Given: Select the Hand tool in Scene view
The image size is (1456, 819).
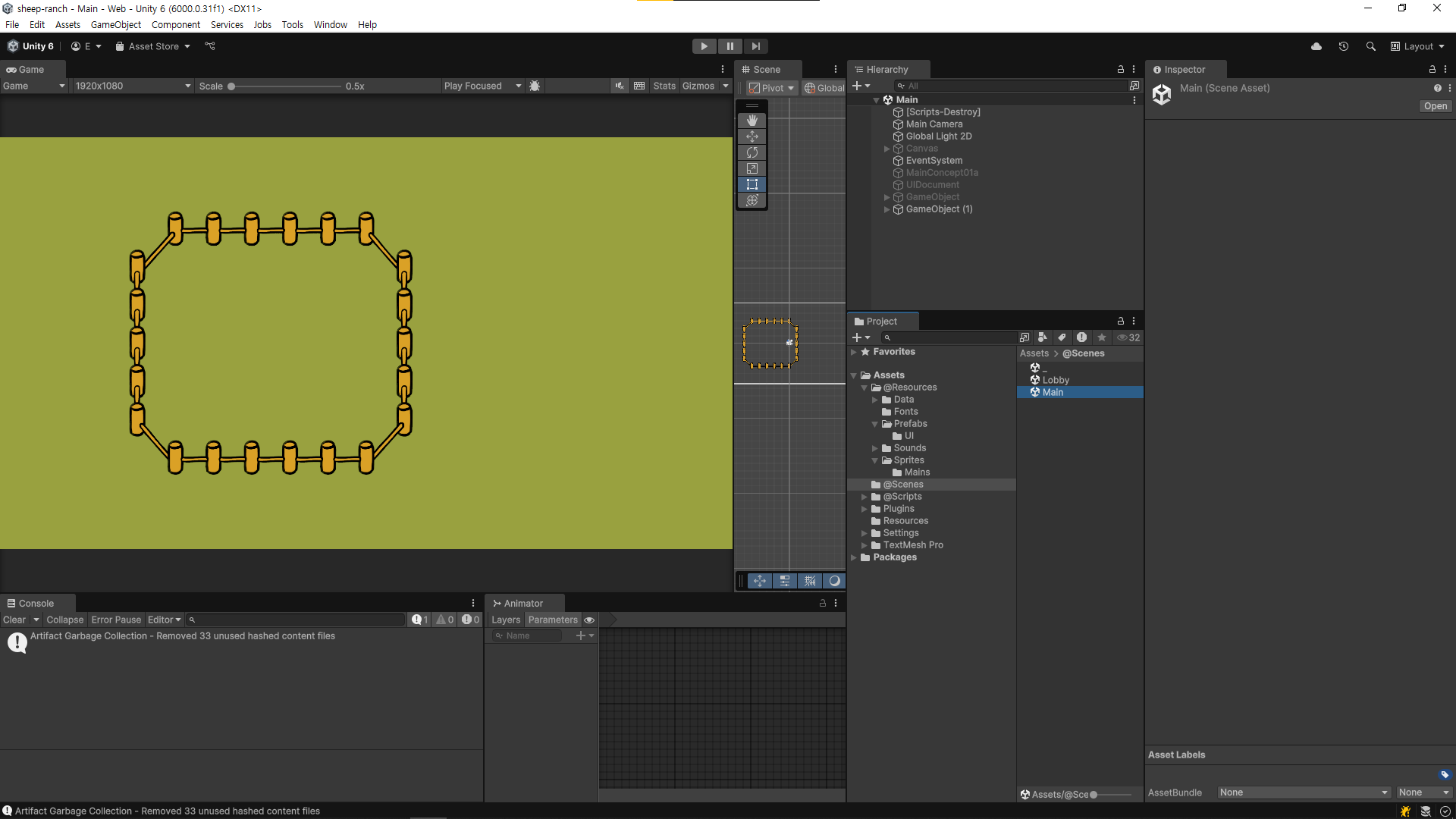Looking at the screenshot, I should point(752,121).
